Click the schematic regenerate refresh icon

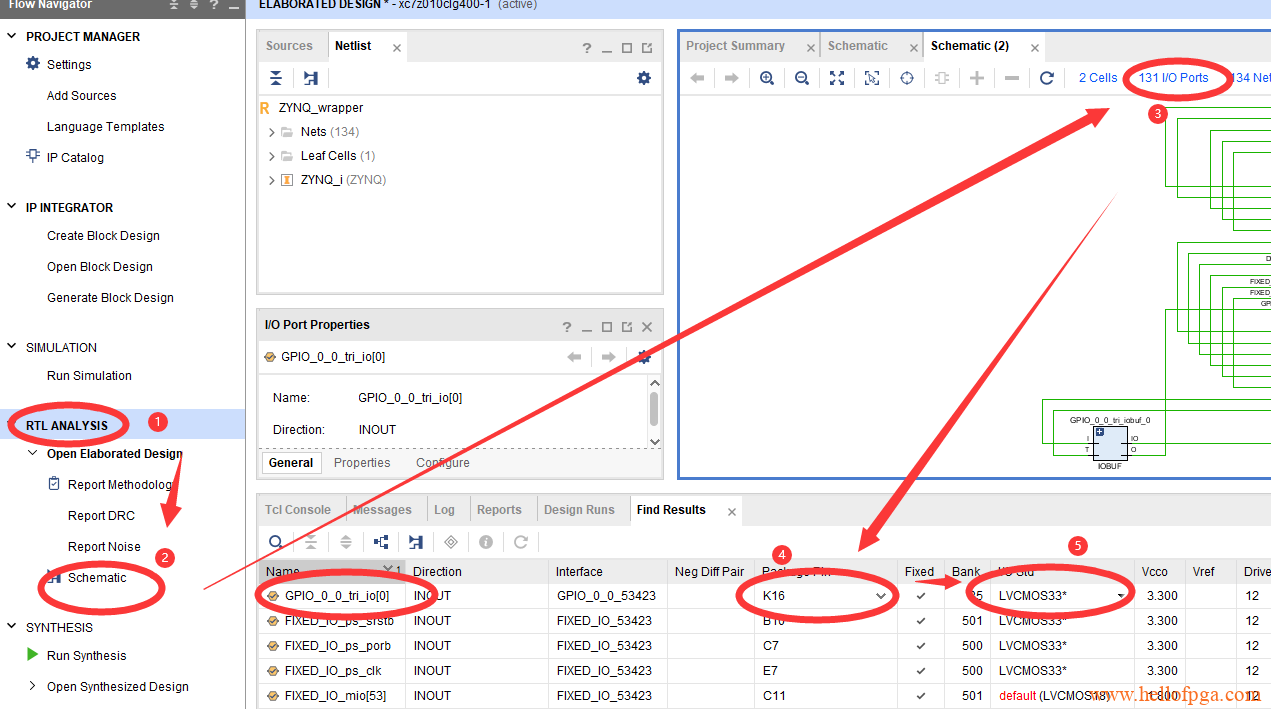1047,78
